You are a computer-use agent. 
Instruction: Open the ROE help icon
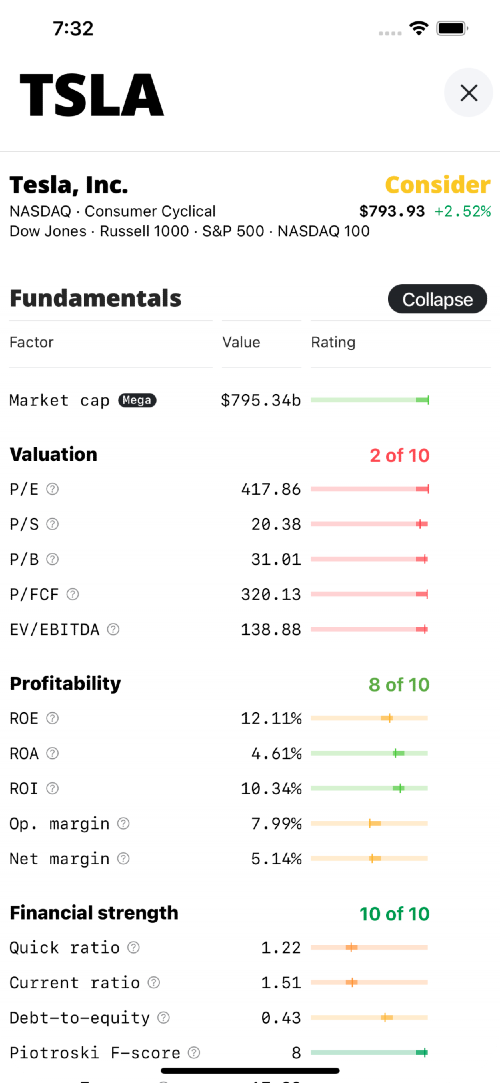point(52,718)
